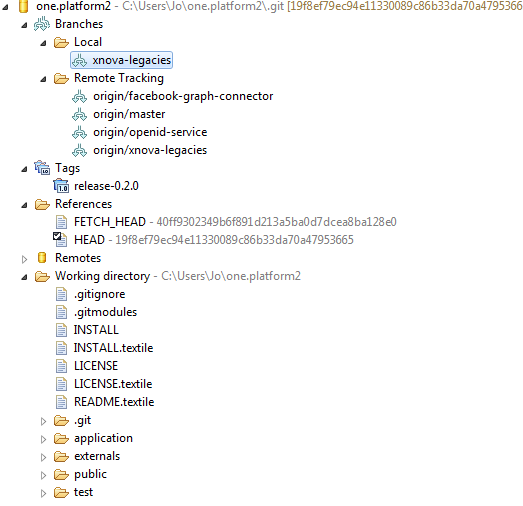Expand the externals folder arrow
This screenshot has width=523, height=506.
click(43, 457)
